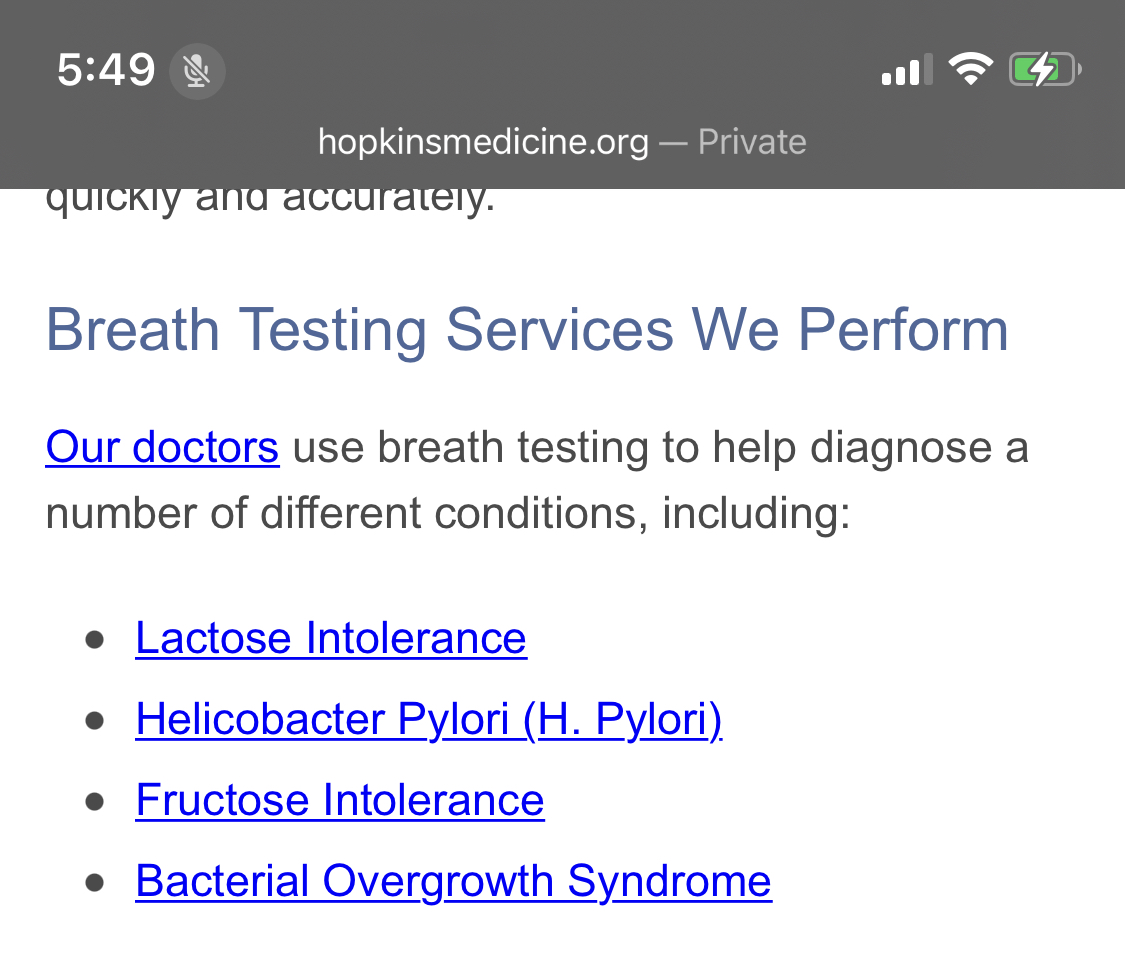Tap the Wi-Fi status icon

tap(971, 70)
